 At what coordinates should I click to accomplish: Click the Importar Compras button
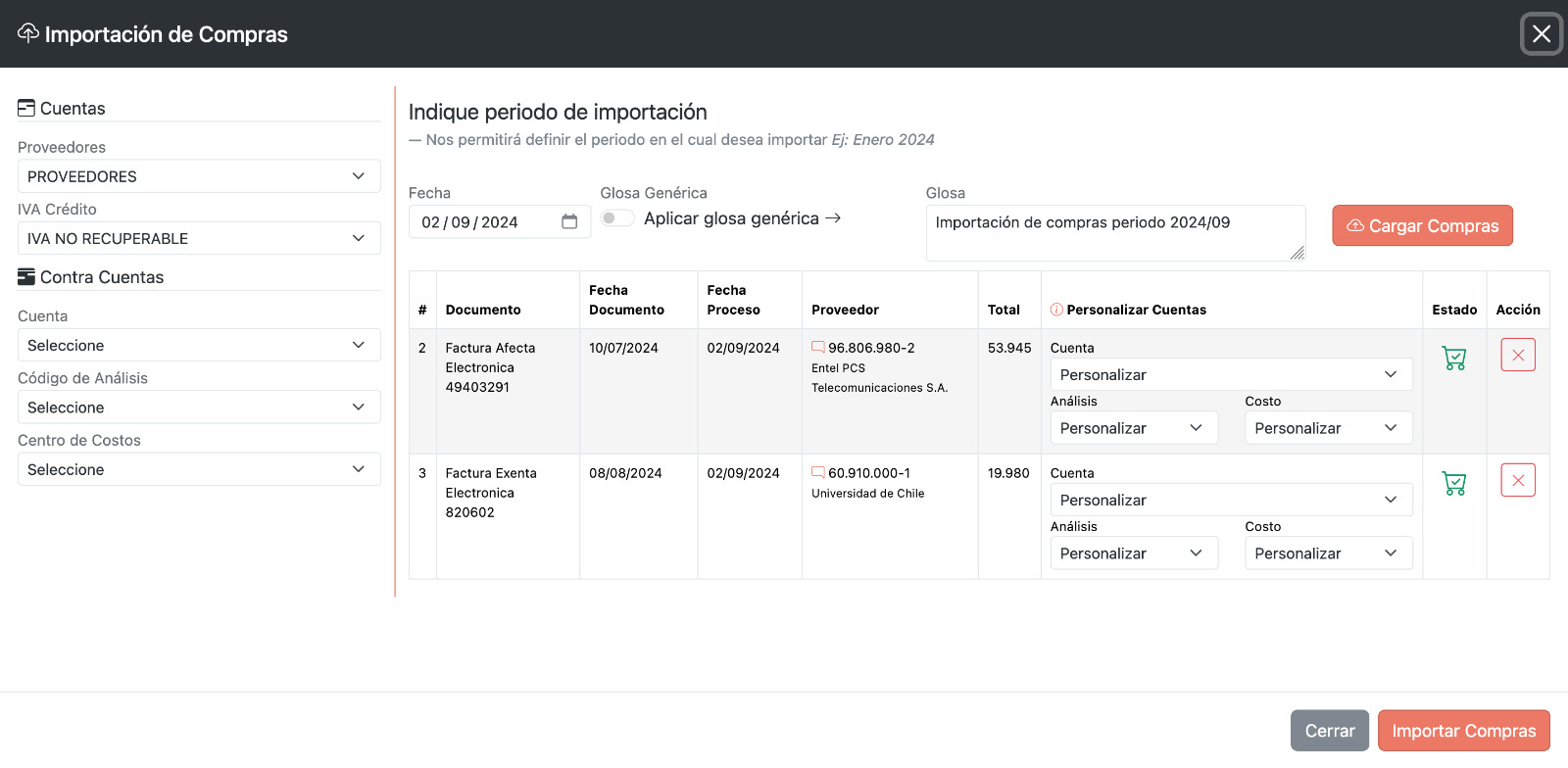pyautogui.click(x=1463, y=731)
